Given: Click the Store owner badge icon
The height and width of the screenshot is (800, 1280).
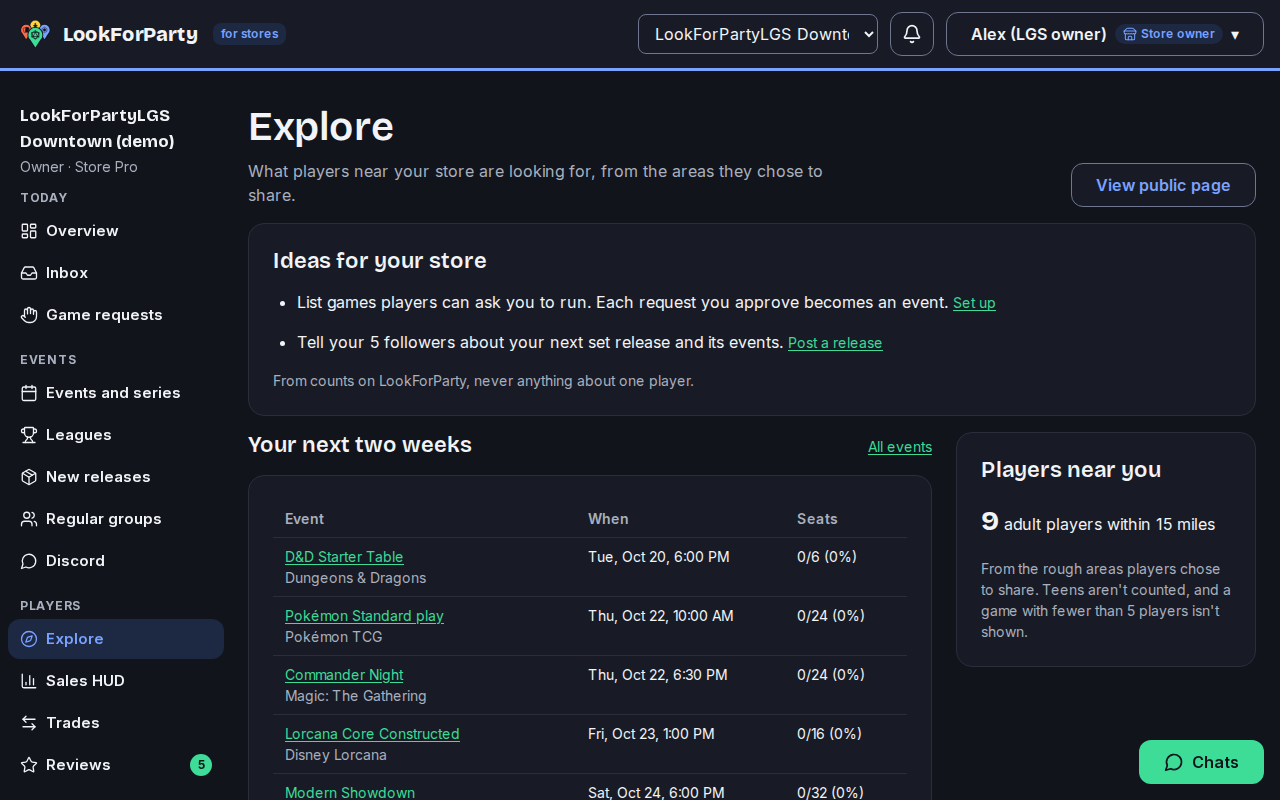Looking at the screenshot, I should [1130, 34].
